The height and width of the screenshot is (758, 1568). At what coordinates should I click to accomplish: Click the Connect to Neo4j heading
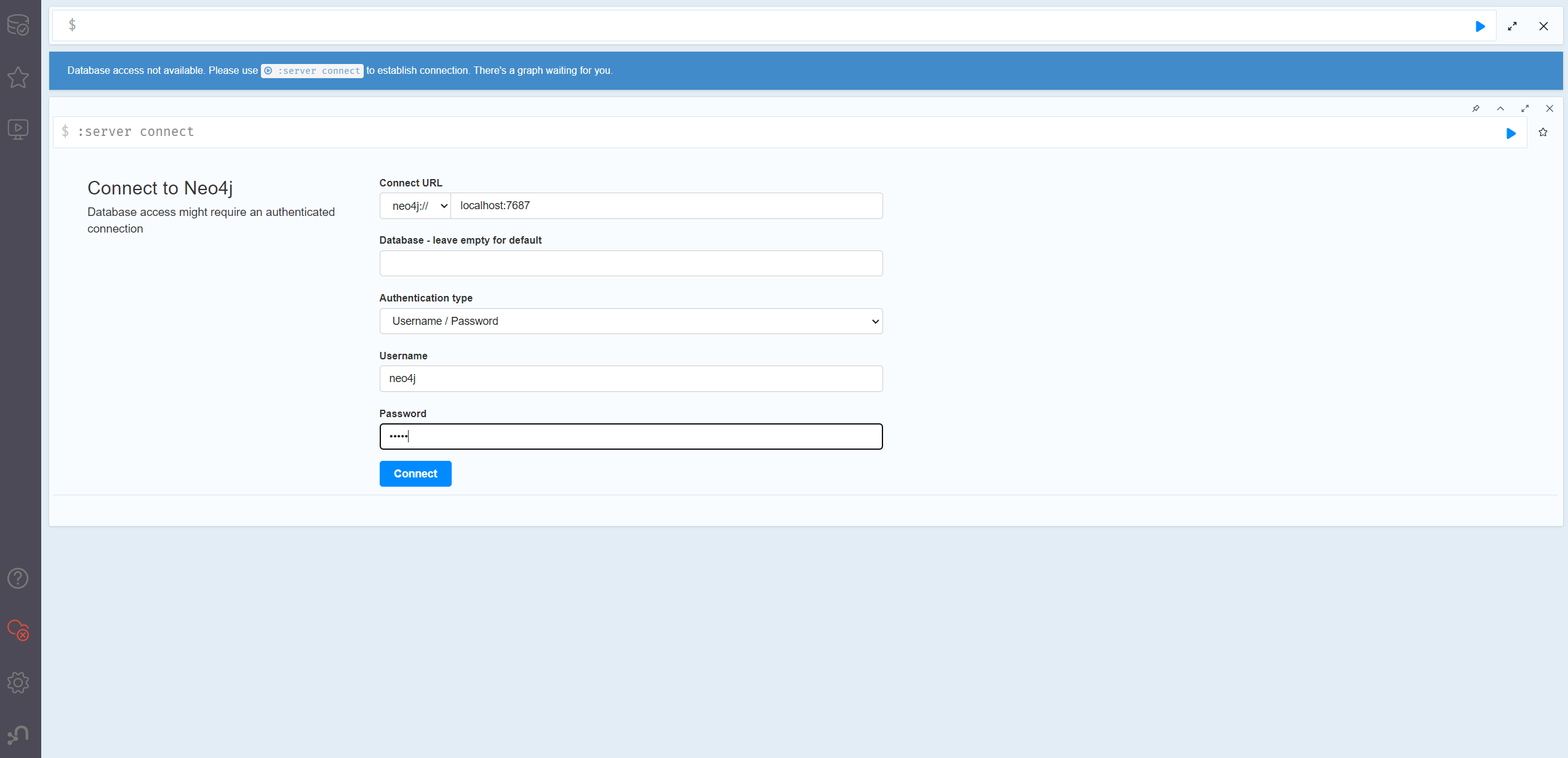(160, 188)
